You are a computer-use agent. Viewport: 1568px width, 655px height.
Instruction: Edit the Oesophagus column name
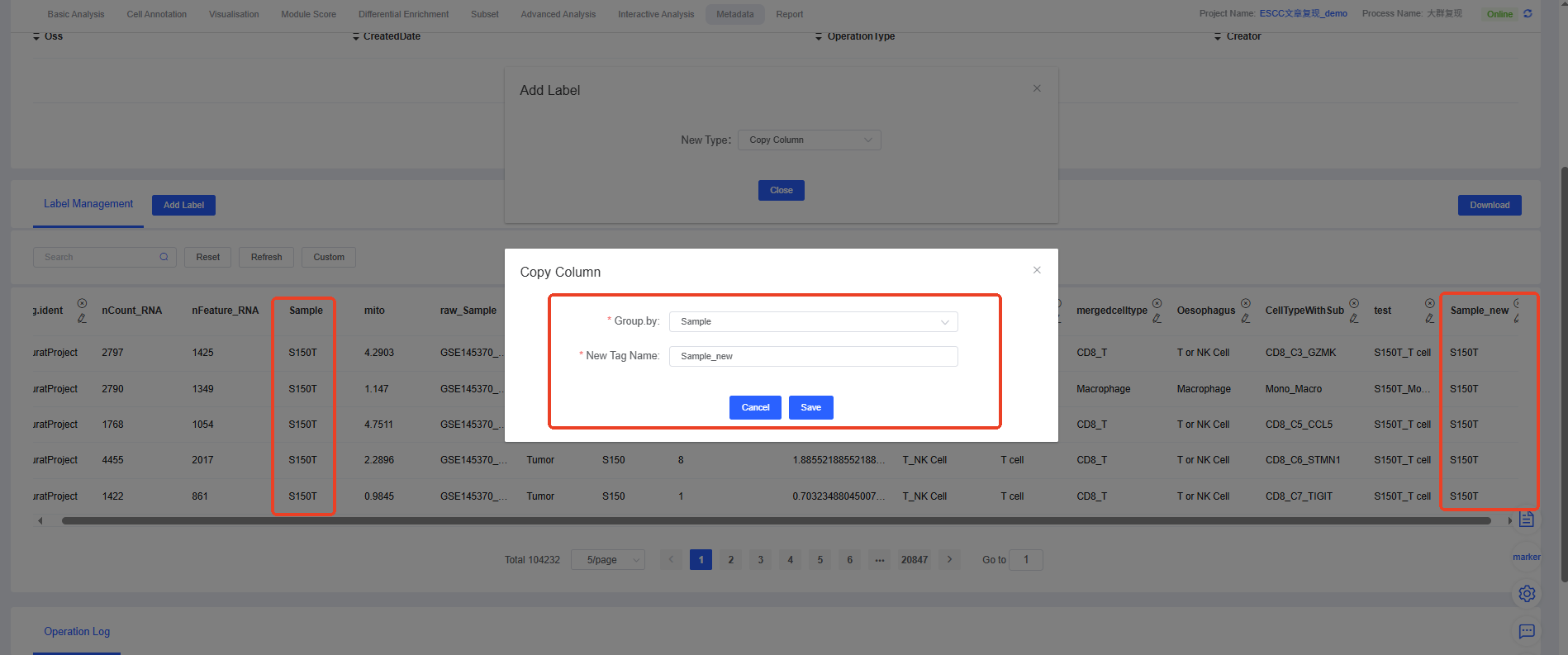1245,319
